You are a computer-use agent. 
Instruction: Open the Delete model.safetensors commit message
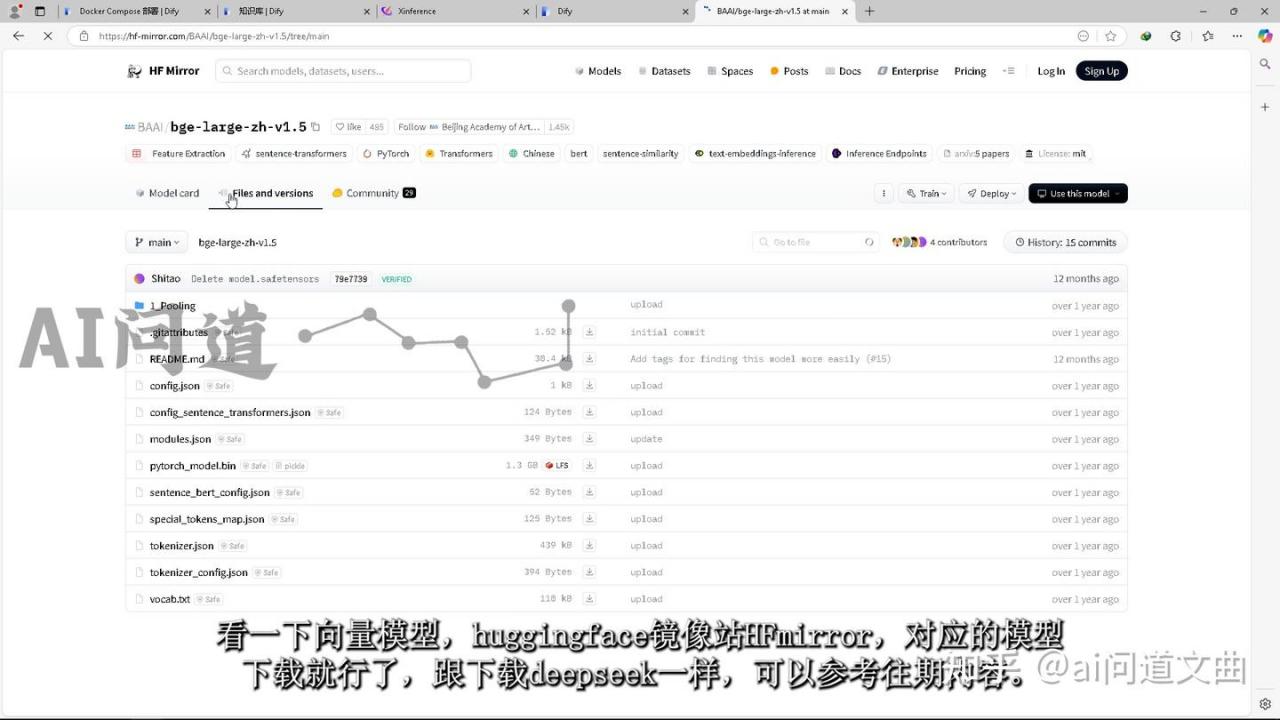click(x=255, y=279)
